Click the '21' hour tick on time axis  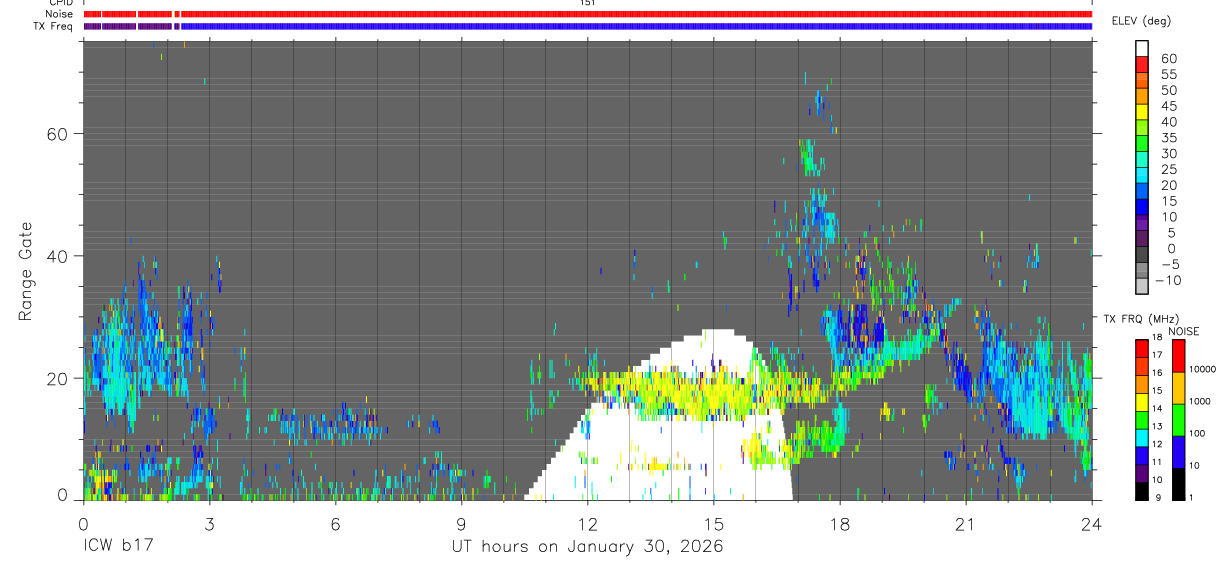tap(965, 524)
